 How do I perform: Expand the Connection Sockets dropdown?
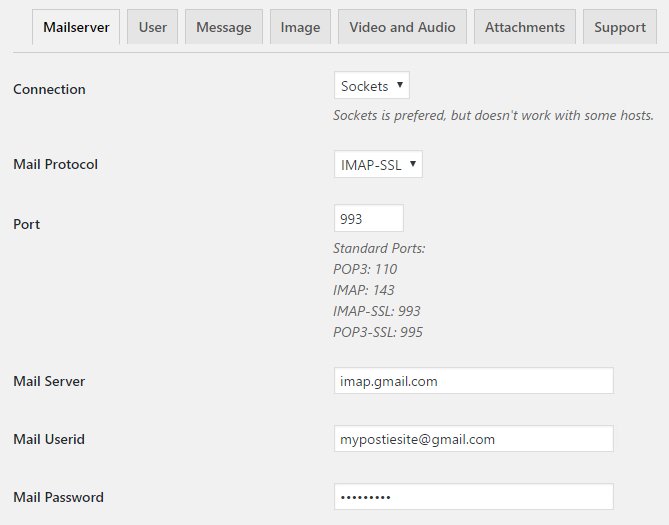(372, 85)
